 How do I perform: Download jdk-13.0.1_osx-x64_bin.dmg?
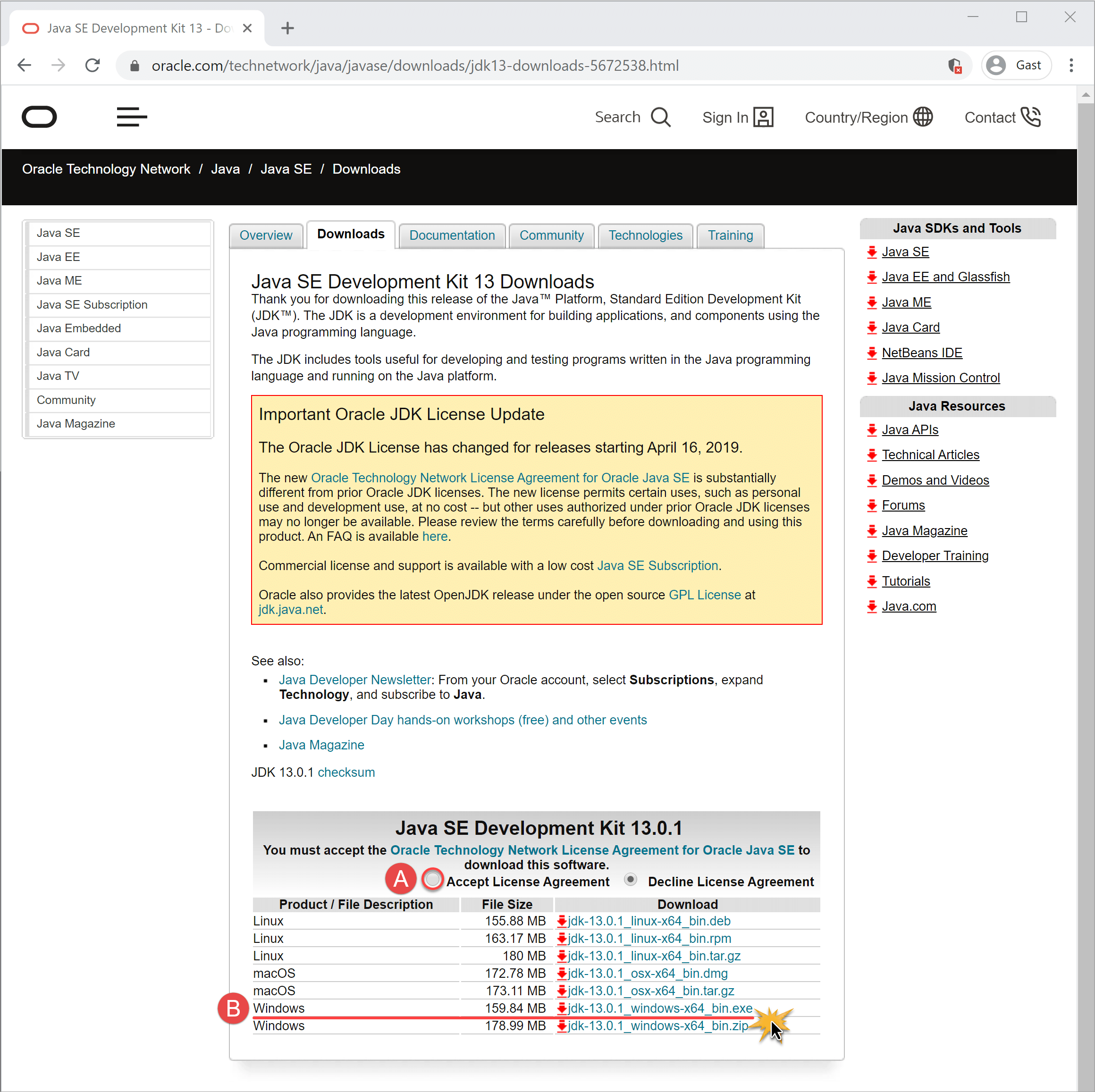click(x=648, y=974)
